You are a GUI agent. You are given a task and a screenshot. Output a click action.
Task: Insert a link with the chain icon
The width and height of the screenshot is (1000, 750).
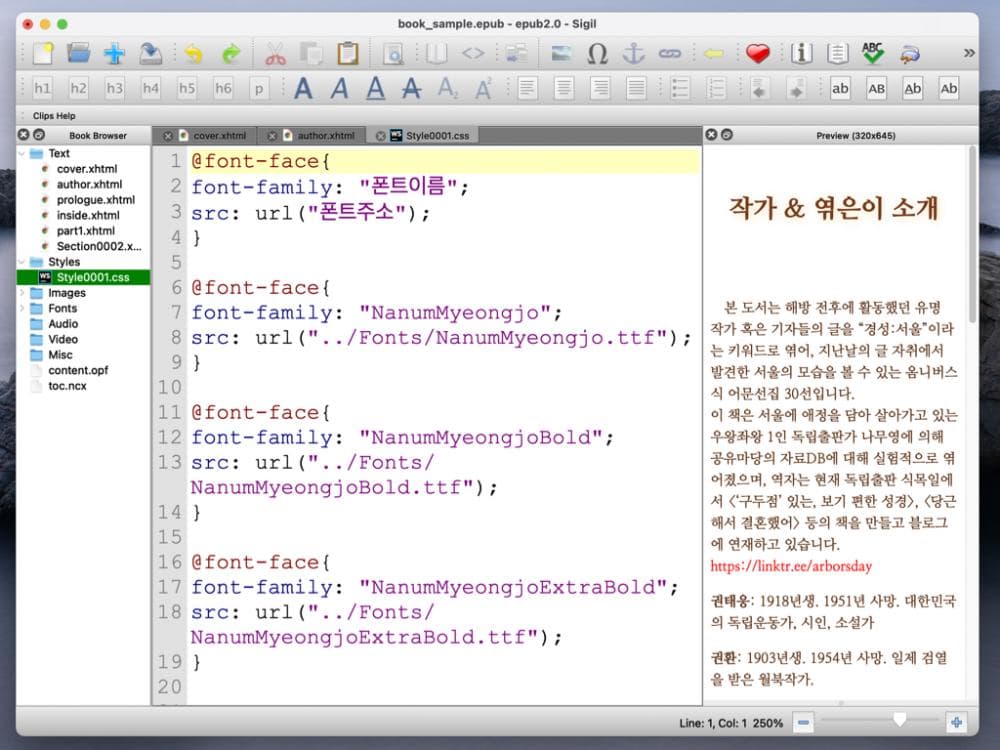670,54
